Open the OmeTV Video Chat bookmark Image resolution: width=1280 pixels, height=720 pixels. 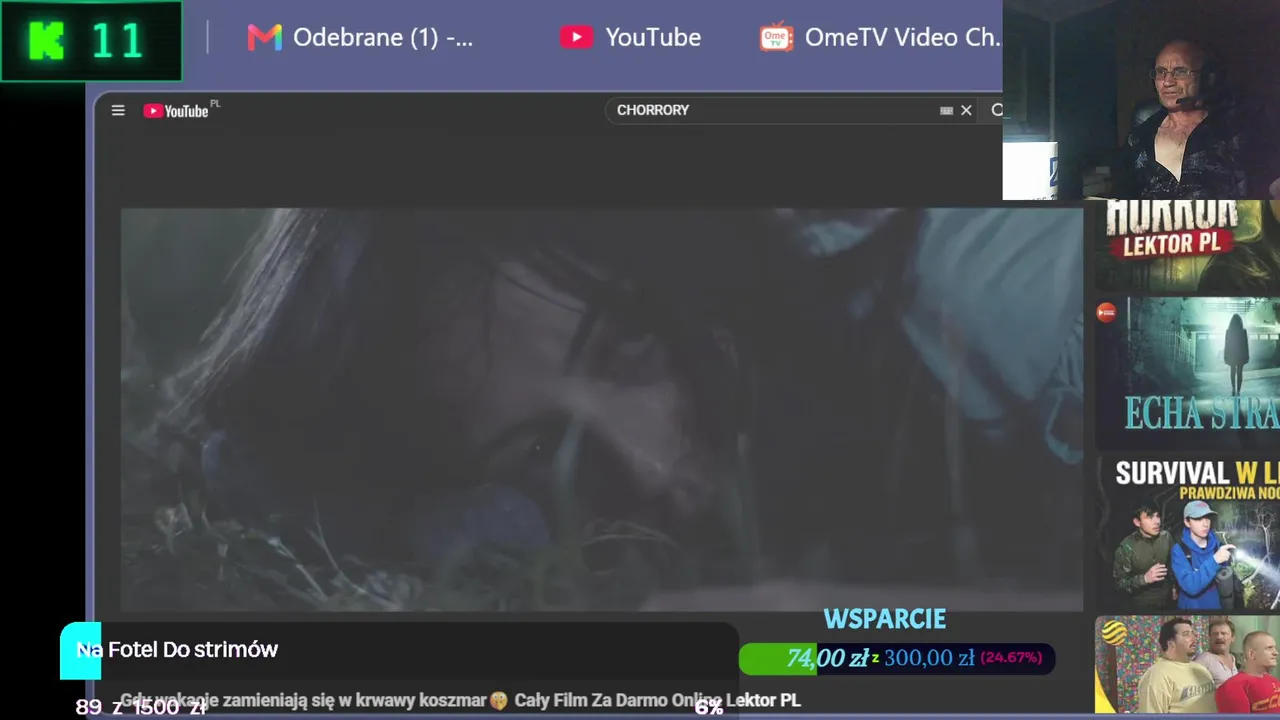tap(880, 38)
